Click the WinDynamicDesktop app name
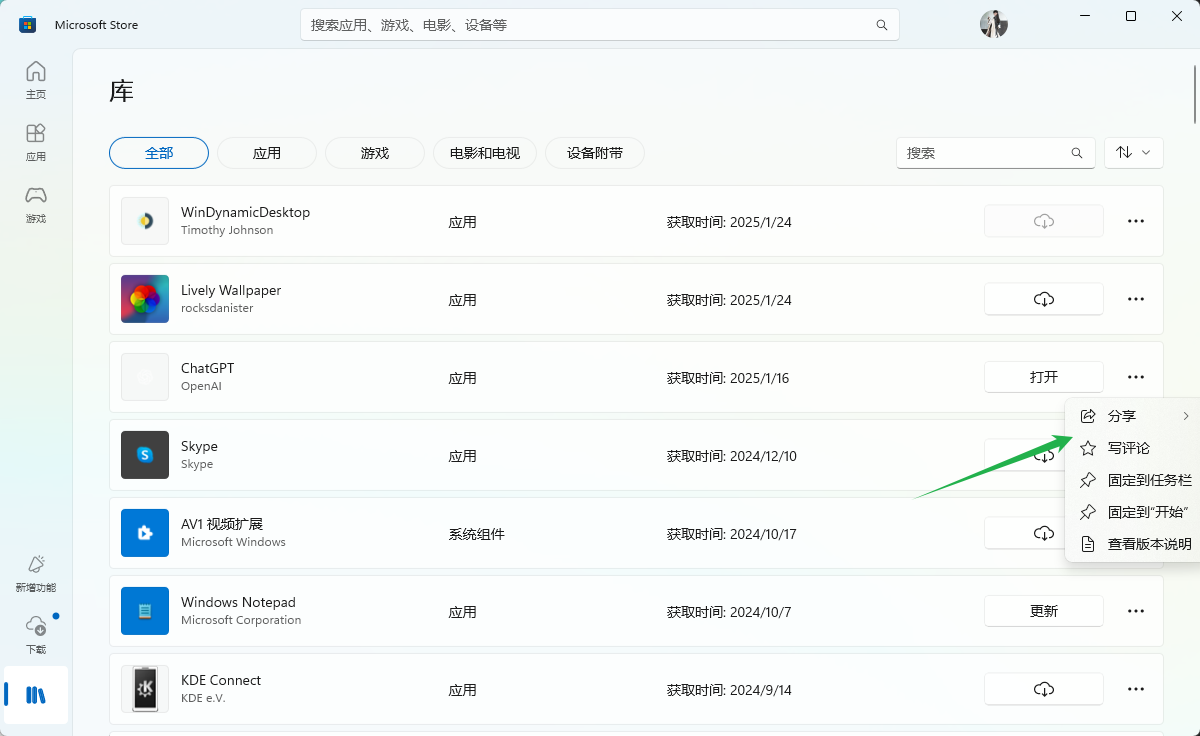Screen dimensions: 1200x736 245,212
